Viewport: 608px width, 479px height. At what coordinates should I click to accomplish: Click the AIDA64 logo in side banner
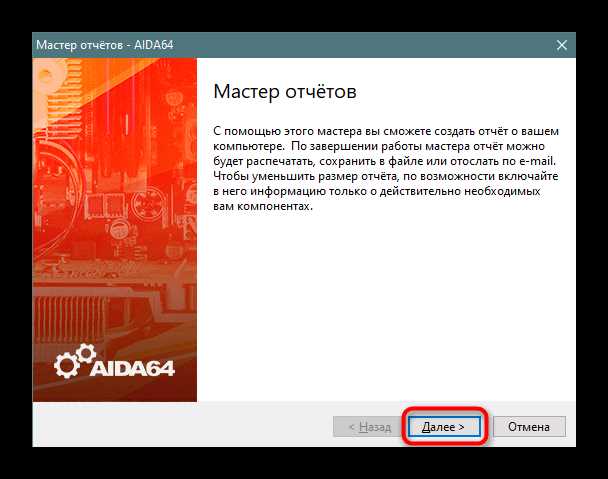pyautogui.click(x=114, y=361)
